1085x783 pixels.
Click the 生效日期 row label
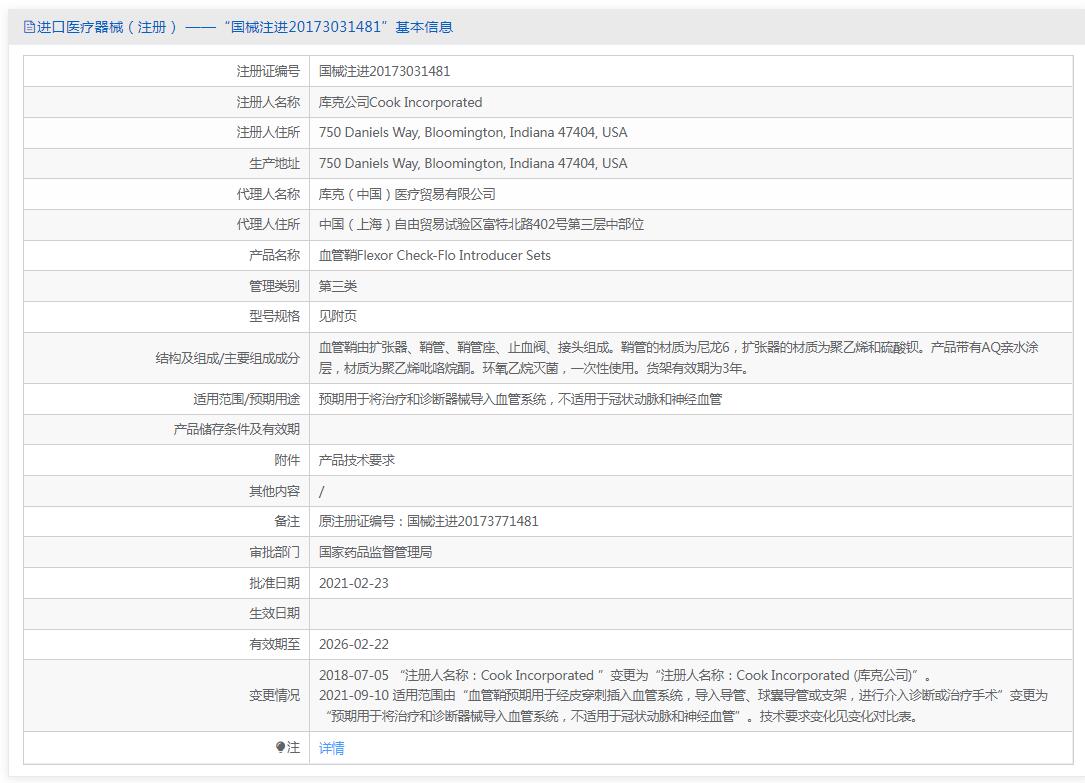(275, 613)
